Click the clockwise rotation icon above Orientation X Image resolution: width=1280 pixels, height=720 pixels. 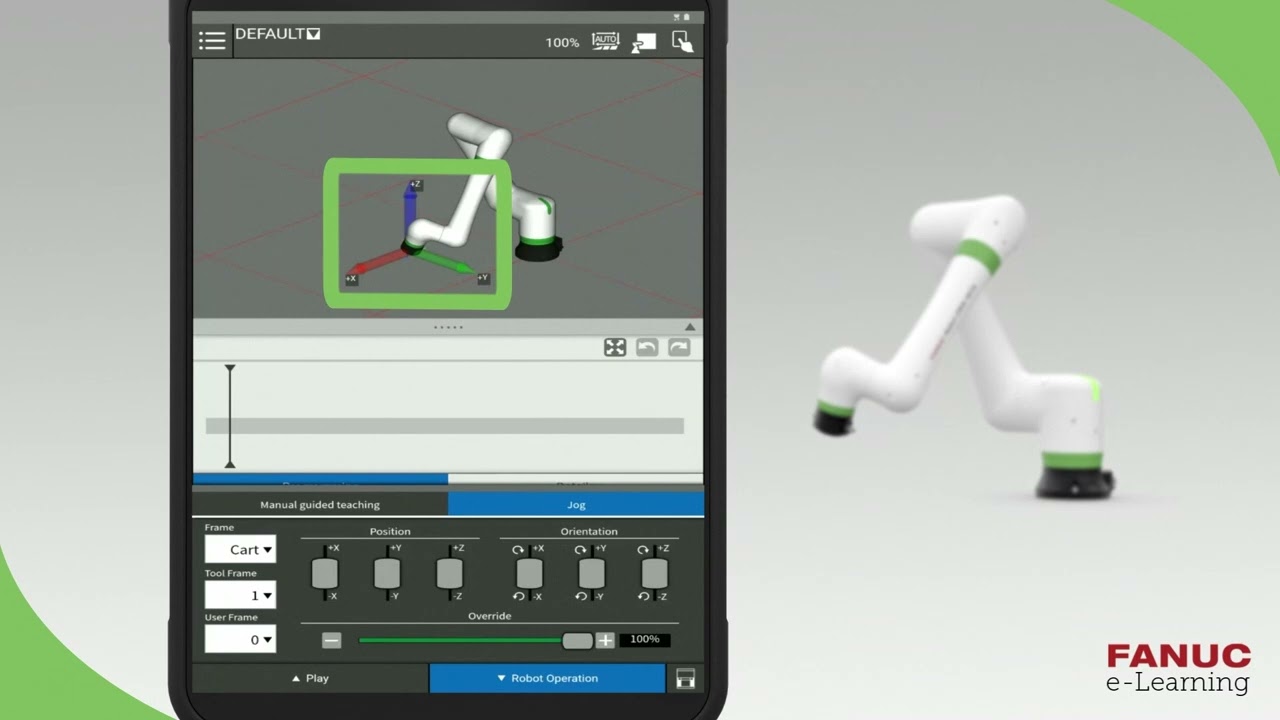[x=518, y=550]
